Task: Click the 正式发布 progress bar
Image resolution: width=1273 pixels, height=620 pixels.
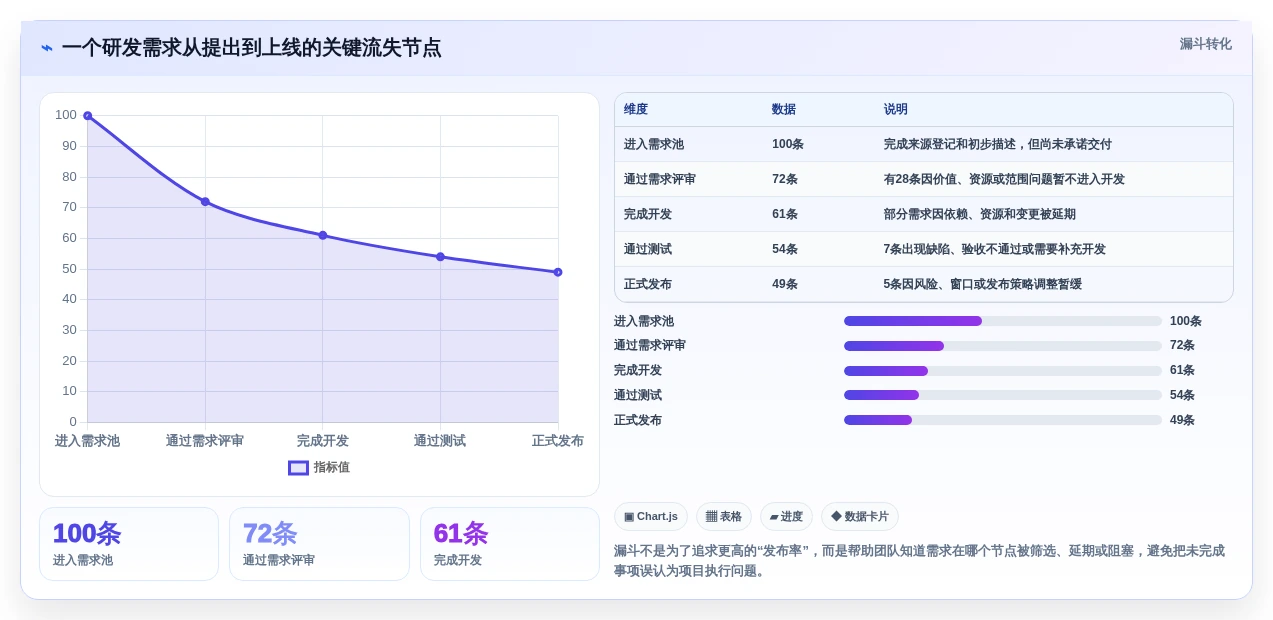Action: coord(1003,420)
